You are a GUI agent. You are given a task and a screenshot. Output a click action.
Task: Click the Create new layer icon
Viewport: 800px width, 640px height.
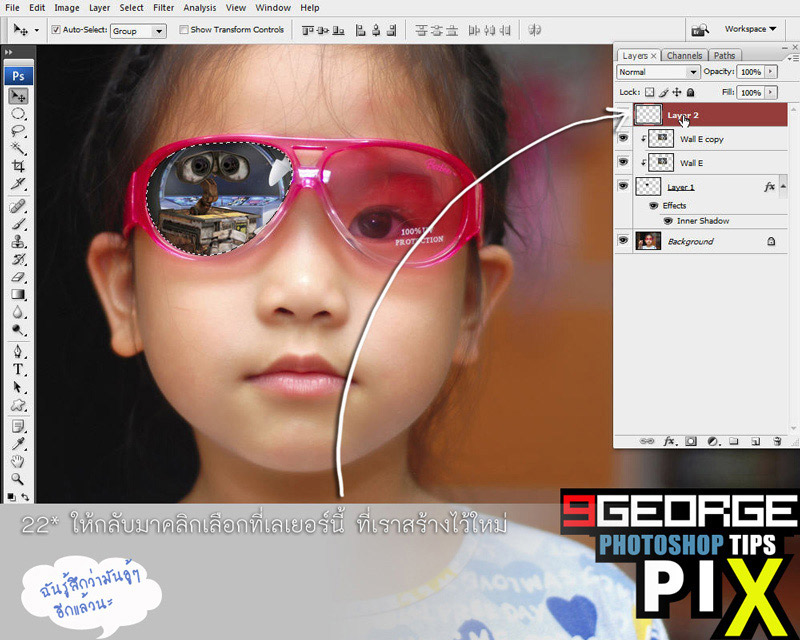pos(756,441)
